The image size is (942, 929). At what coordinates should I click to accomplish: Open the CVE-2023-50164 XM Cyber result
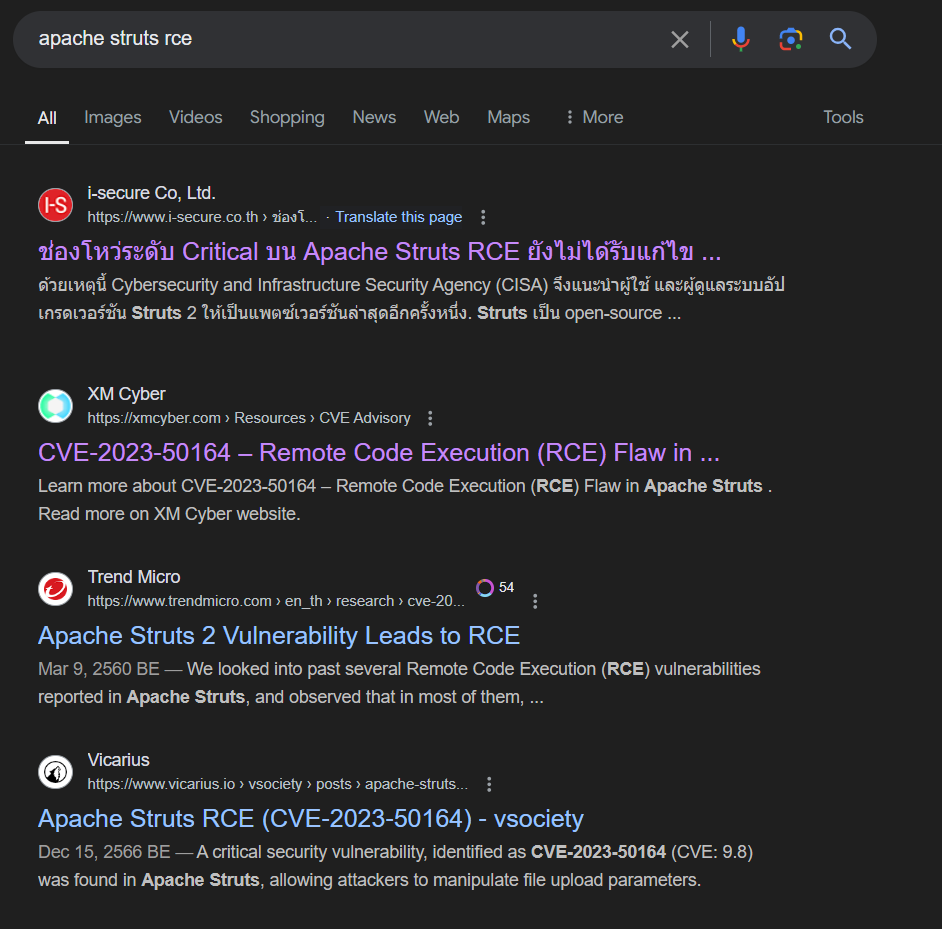(x=378, y=452)
